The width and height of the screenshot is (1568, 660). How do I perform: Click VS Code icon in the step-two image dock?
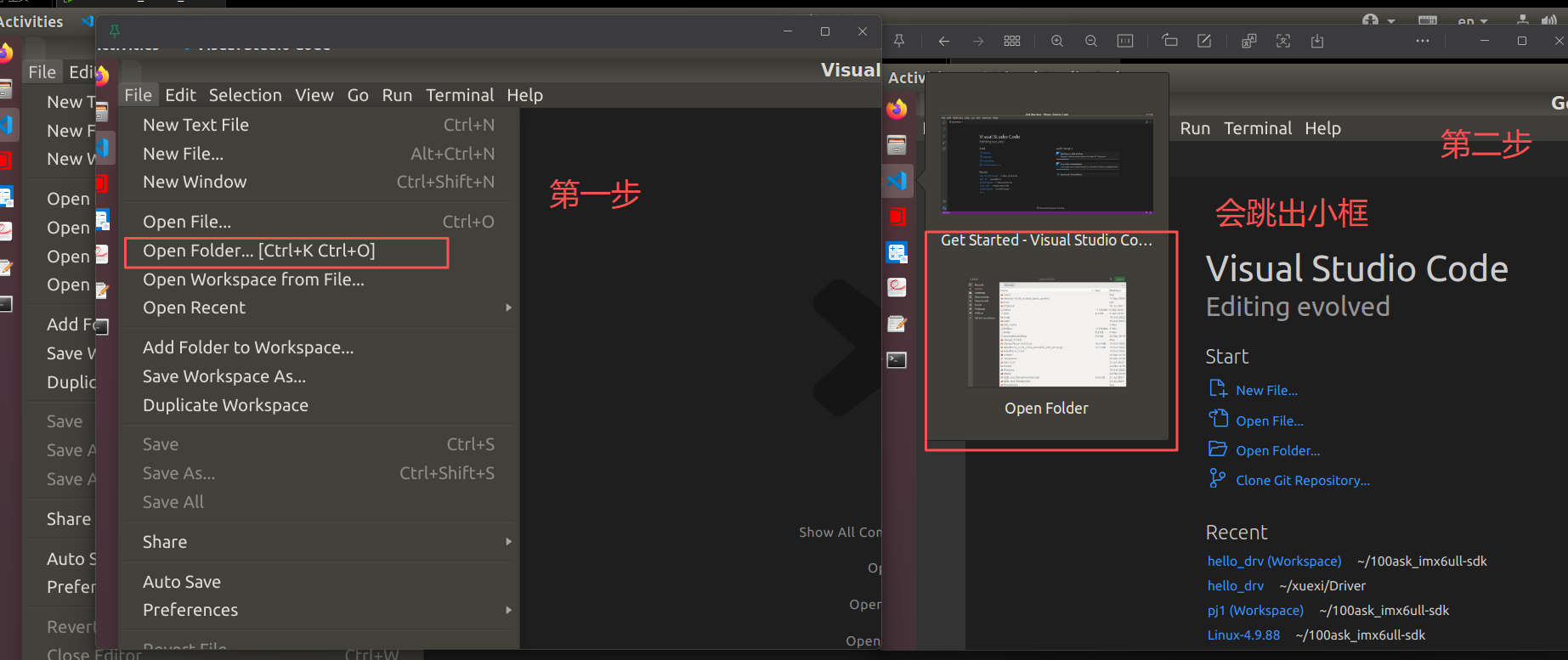pos(897,181)
